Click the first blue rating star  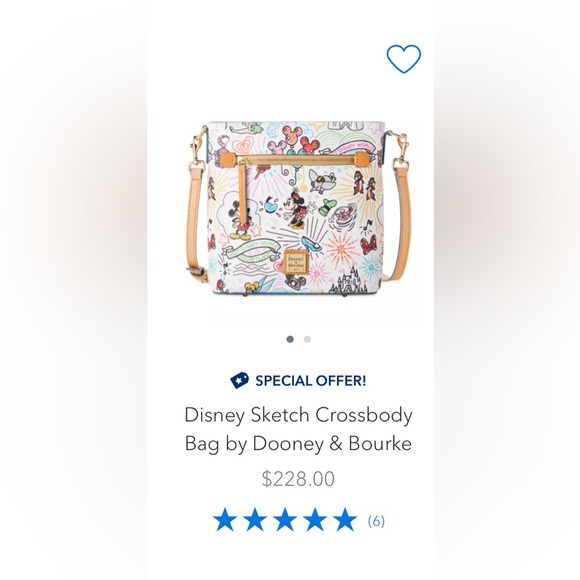[x=225, y=520]
